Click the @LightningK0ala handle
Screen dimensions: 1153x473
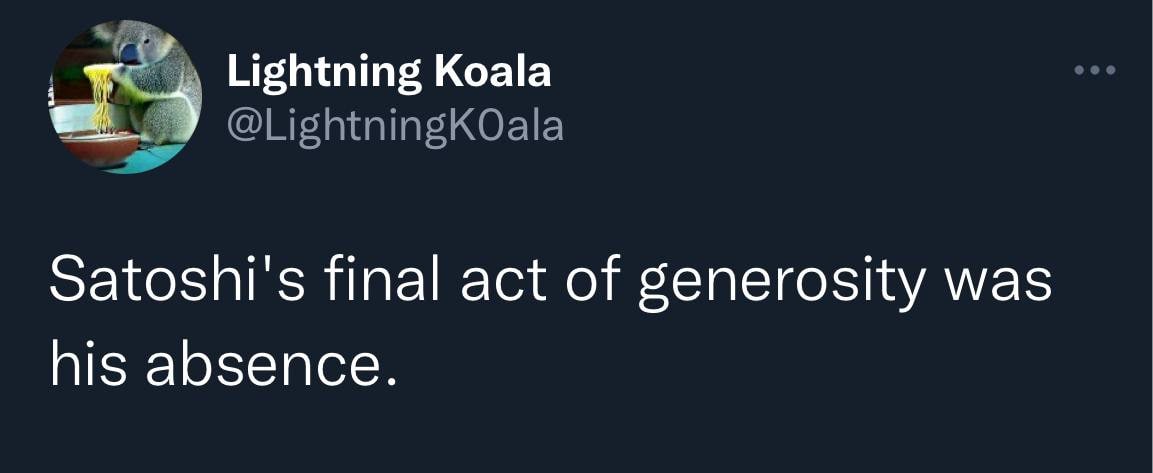395,125
